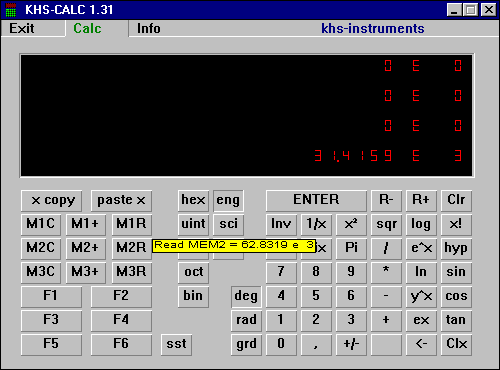
Task: Toggle the Inv inverse function key
Action: [x=281, y=224]
